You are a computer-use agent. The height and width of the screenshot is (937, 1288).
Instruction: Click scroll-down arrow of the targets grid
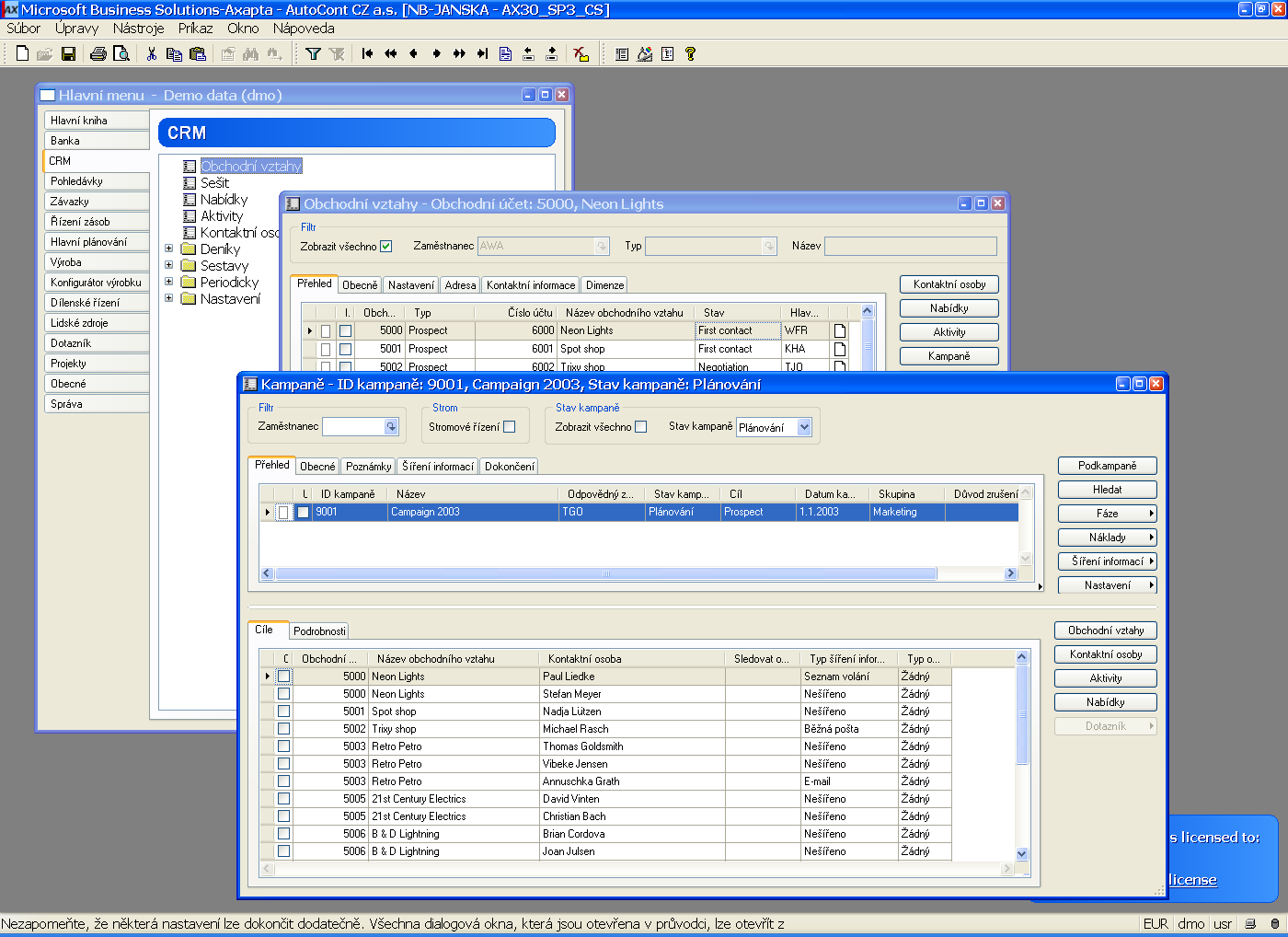(1022, 854)
